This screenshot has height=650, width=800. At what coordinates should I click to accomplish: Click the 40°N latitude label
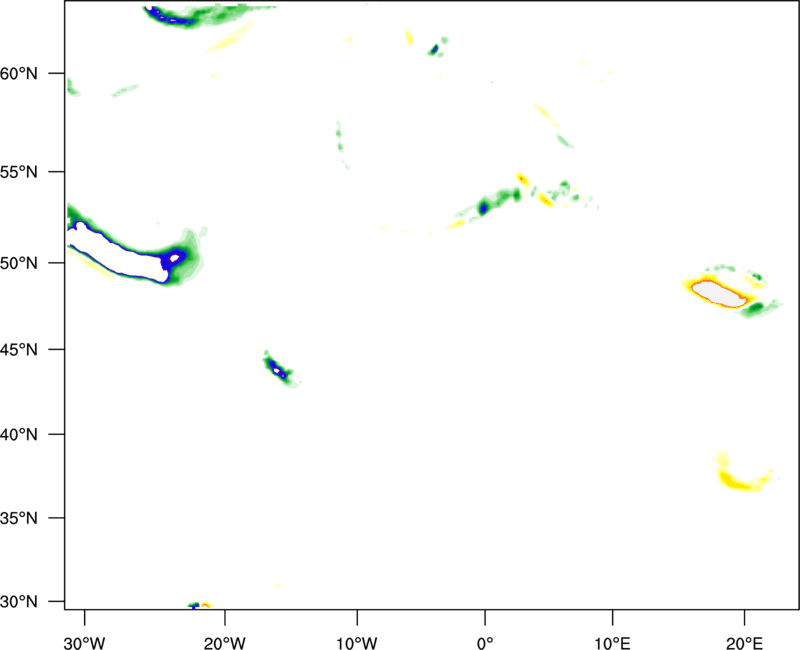19,435
